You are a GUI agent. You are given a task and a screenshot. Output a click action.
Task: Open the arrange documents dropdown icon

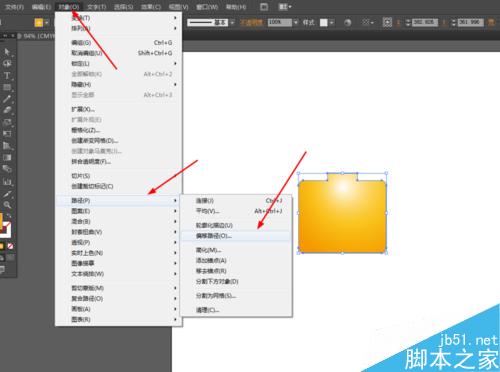point(285,7)
